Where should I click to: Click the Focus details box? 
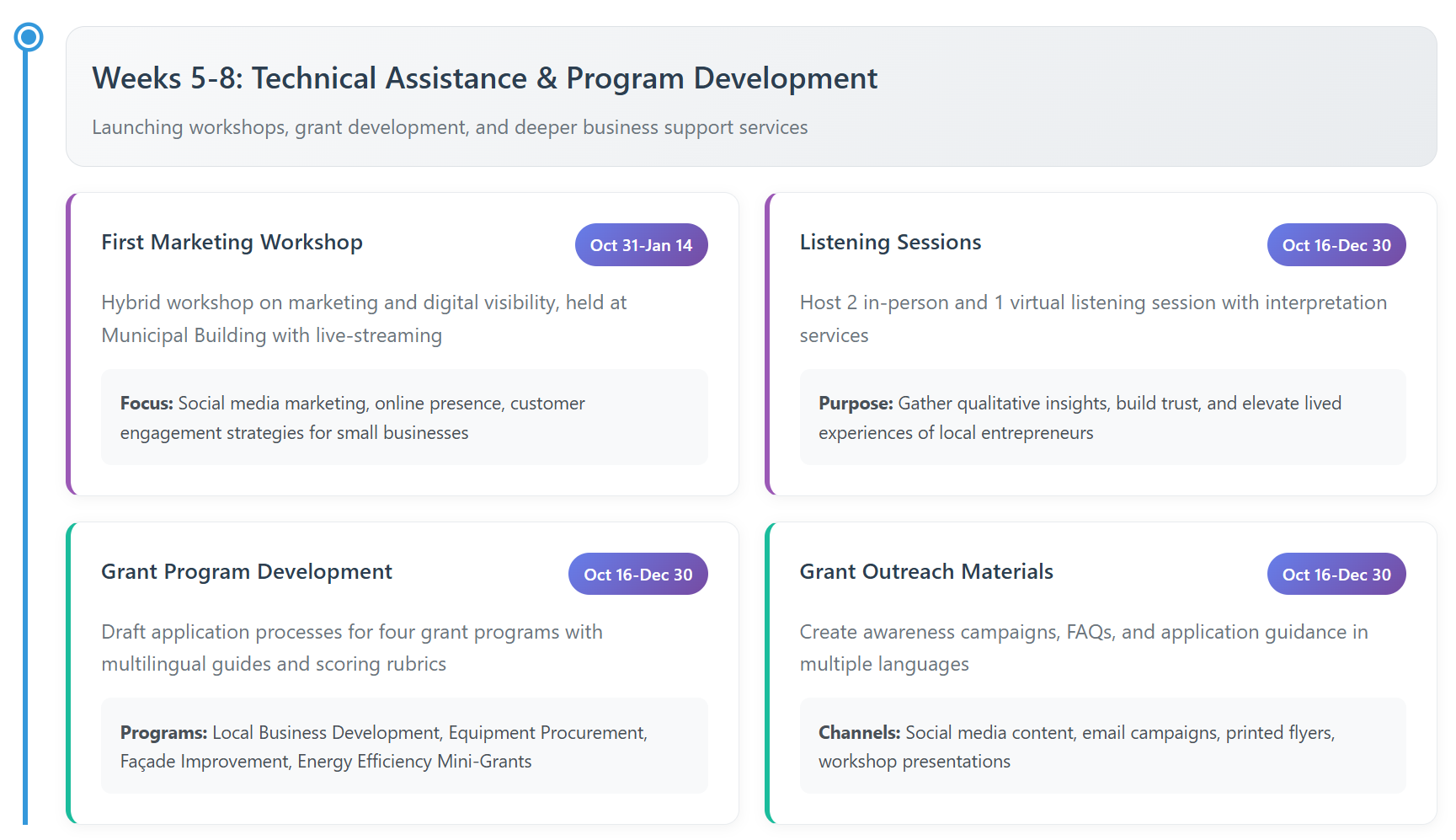point(404,417)
